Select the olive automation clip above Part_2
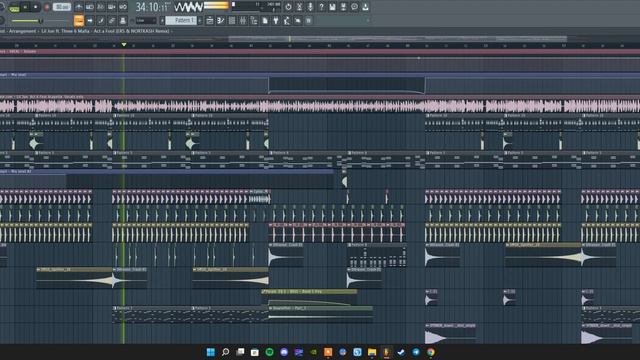 pyautogui.click(x=309, y=298)
